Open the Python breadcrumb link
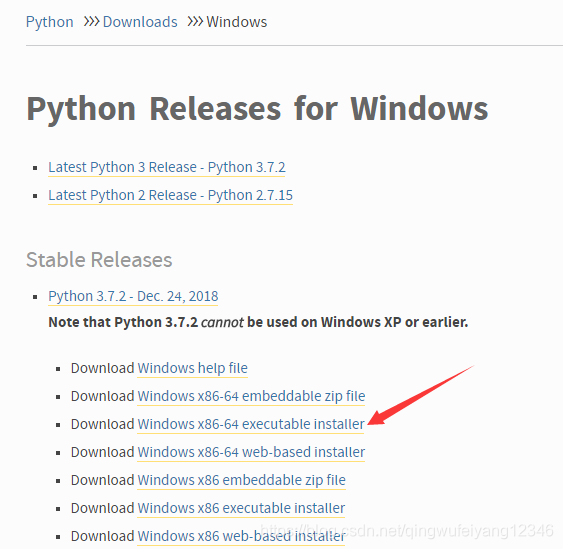 pyautogui.click(x=50, y=22)
